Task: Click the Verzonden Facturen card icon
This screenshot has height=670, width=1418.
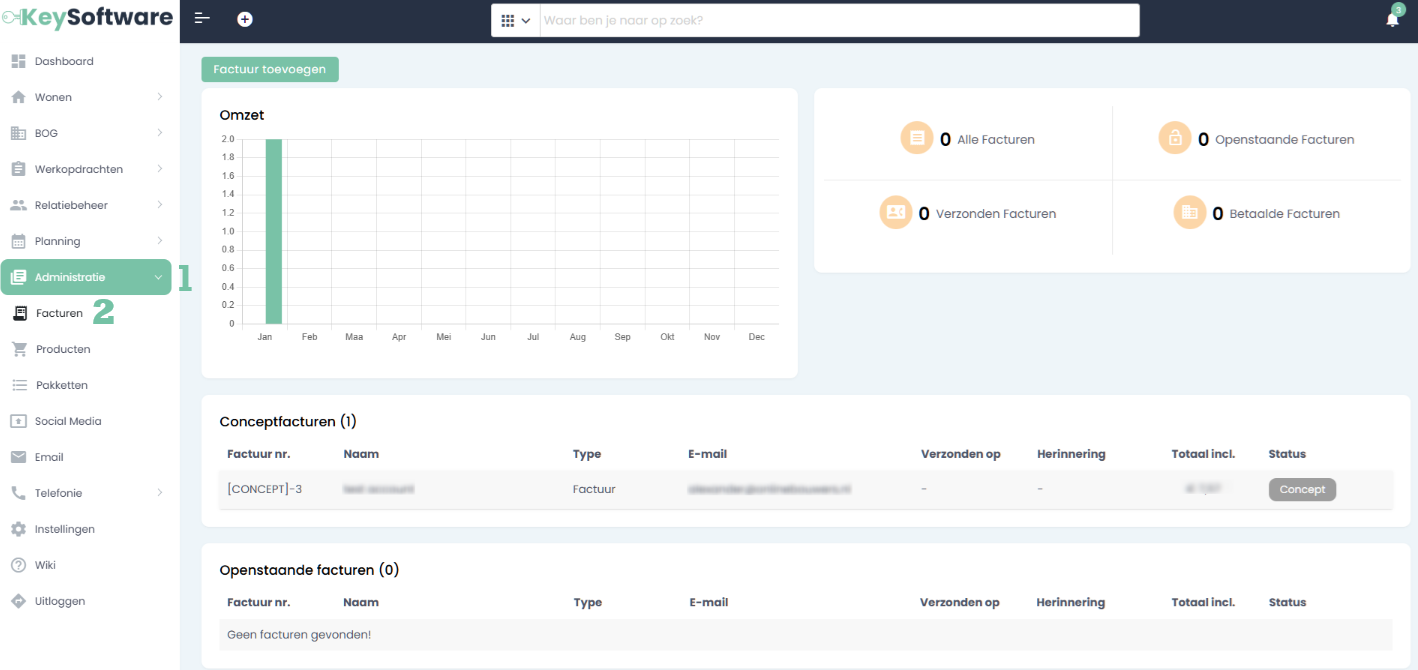Action: pos(896,212)
